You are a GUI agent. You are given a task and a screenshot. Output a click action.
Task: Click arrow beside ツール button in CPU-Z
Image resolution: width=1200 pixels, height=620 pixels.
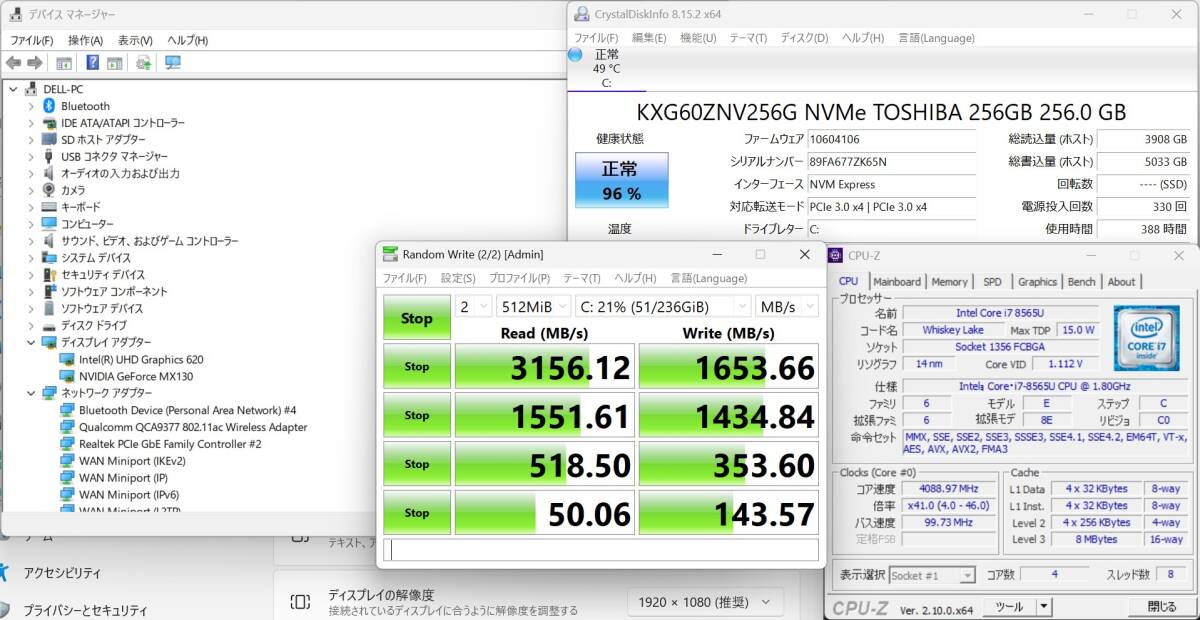[1044, 606]
